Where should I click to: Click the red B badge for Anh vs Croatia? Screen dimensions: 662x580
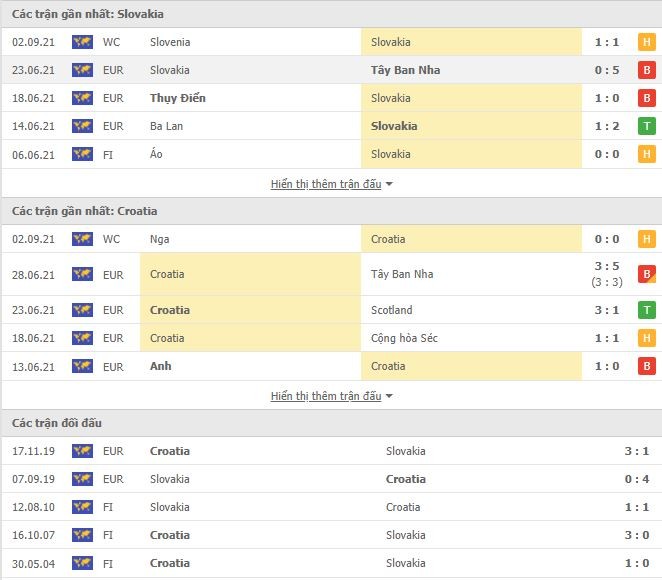point(646,366)
